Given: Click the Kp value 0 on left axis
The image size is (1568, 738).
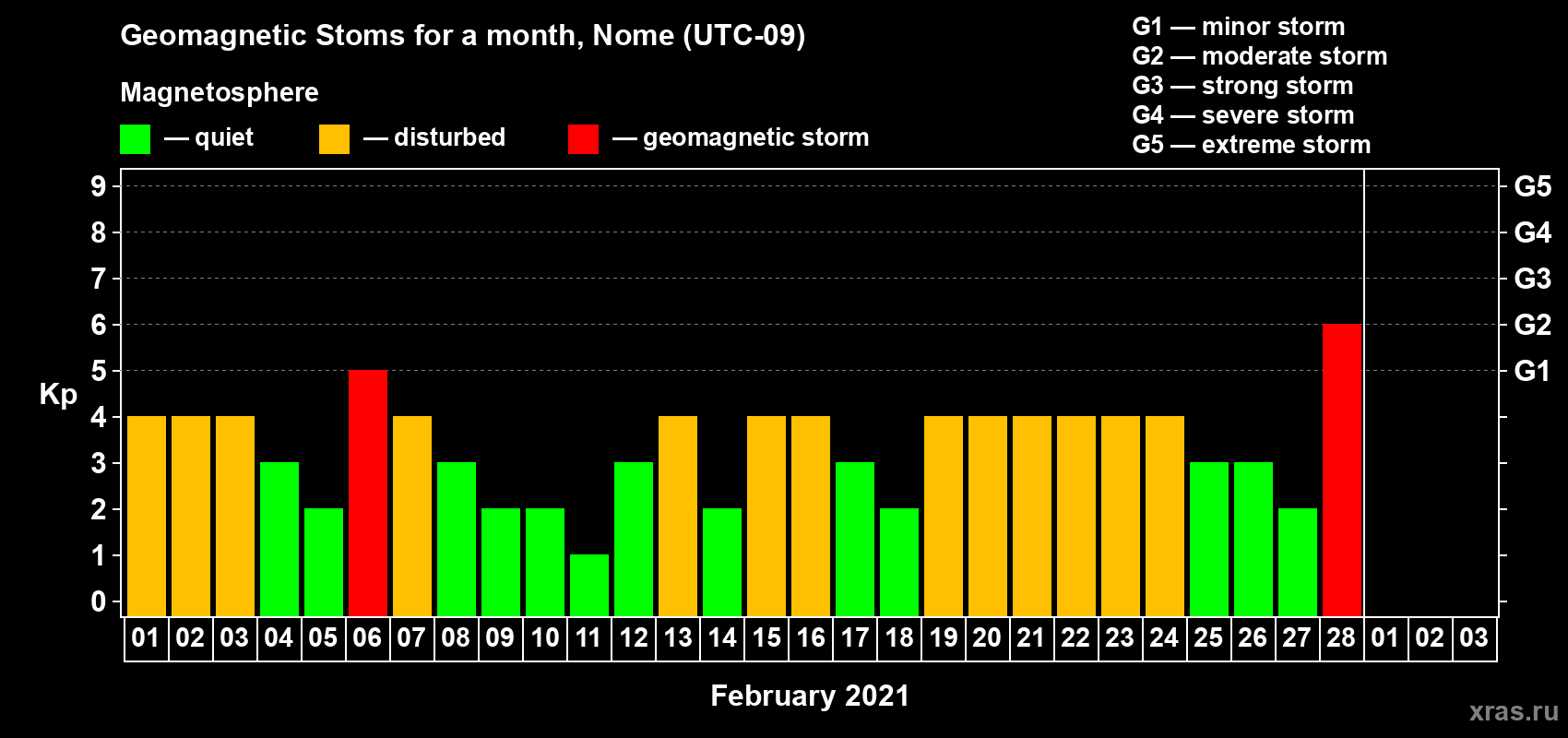Looking at the screenshot, I should (99, 601).
